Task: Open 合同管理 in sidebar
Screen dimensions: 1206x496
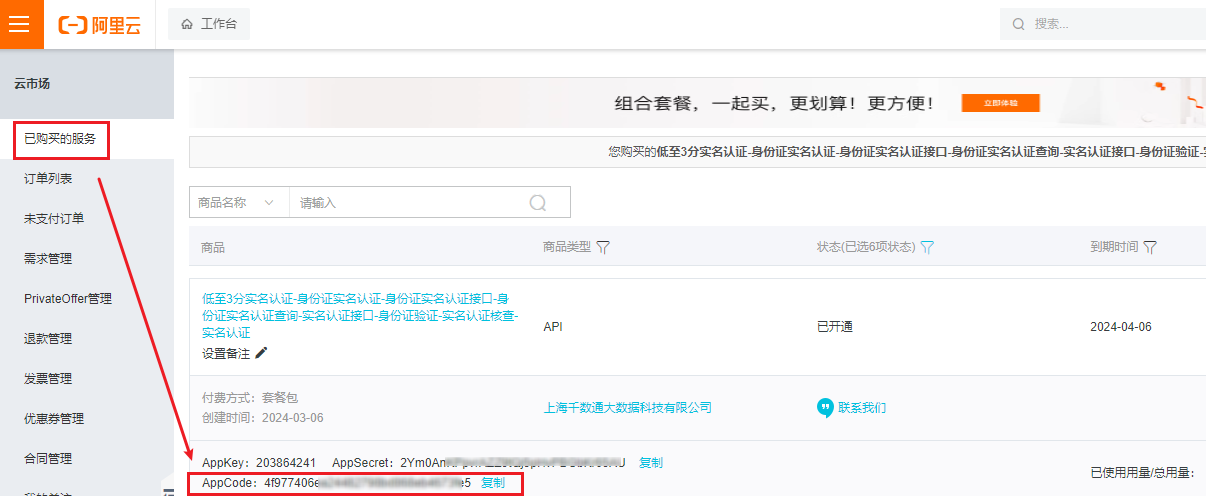Action: pos(48,459)
